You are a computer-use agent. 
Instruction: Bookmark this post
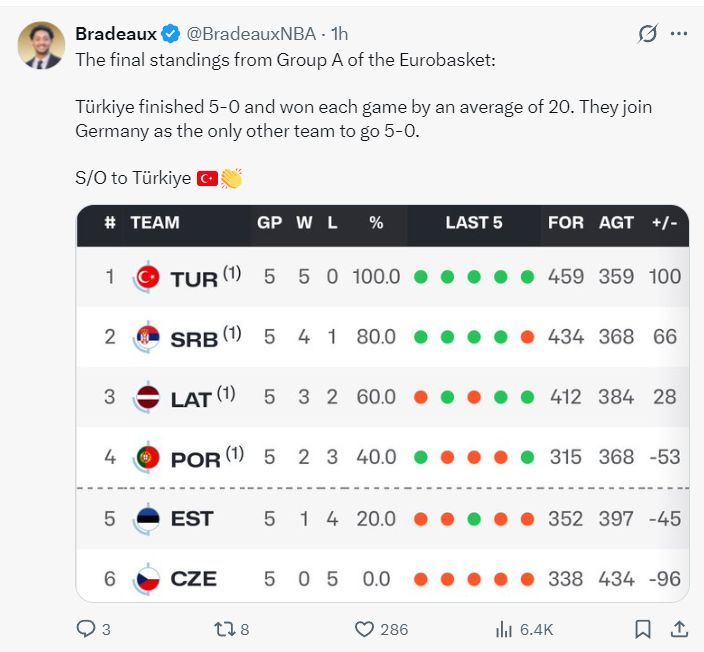point(643,629)
